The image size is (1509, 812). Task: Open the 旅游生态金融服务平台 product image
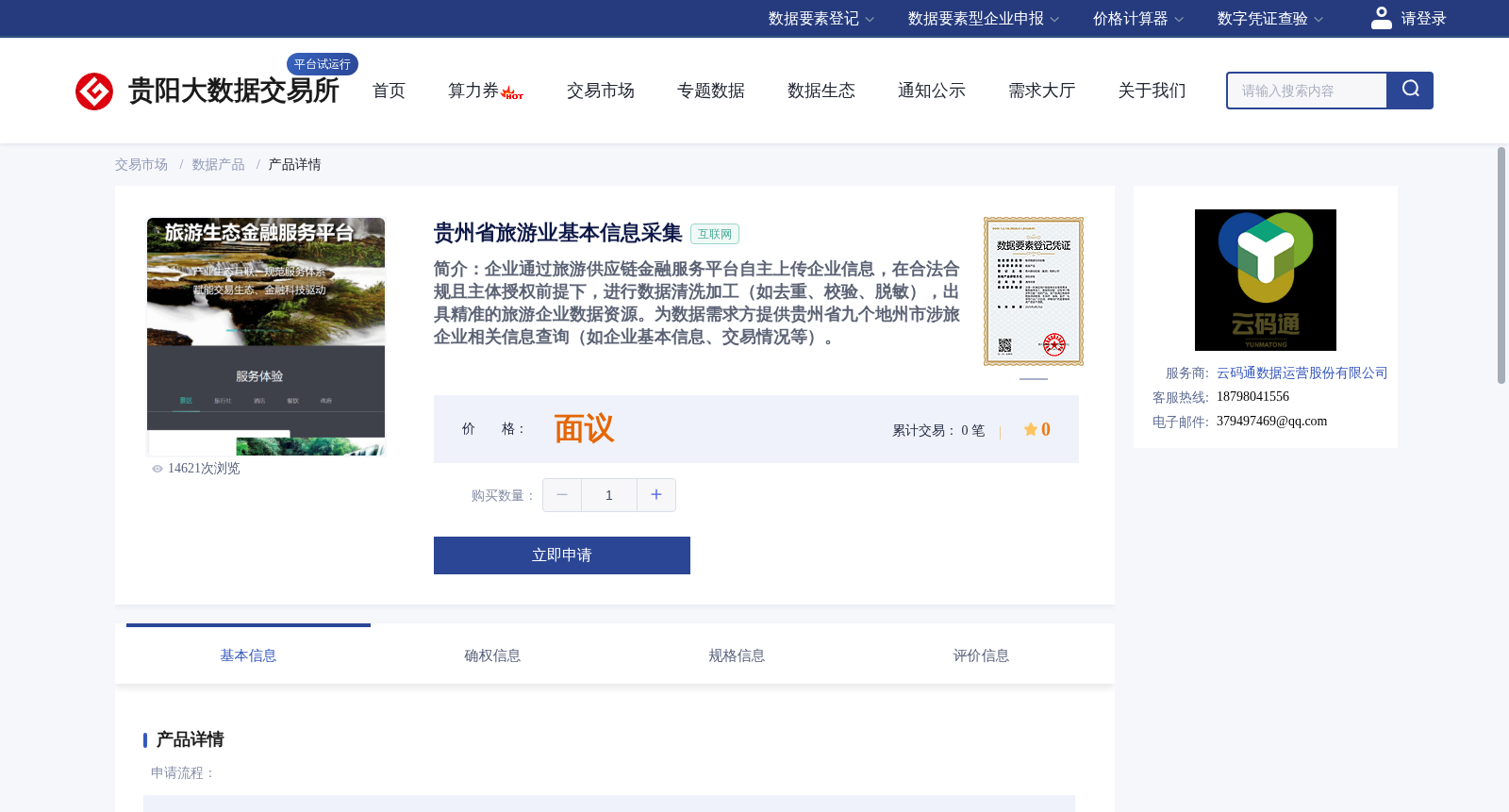266,337
